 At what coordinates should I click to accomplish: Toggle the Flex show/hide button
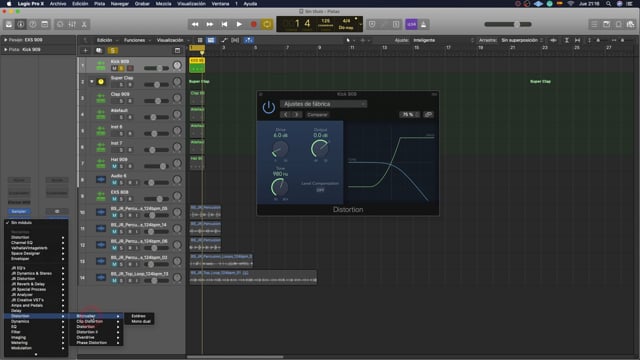coord(235,40)
